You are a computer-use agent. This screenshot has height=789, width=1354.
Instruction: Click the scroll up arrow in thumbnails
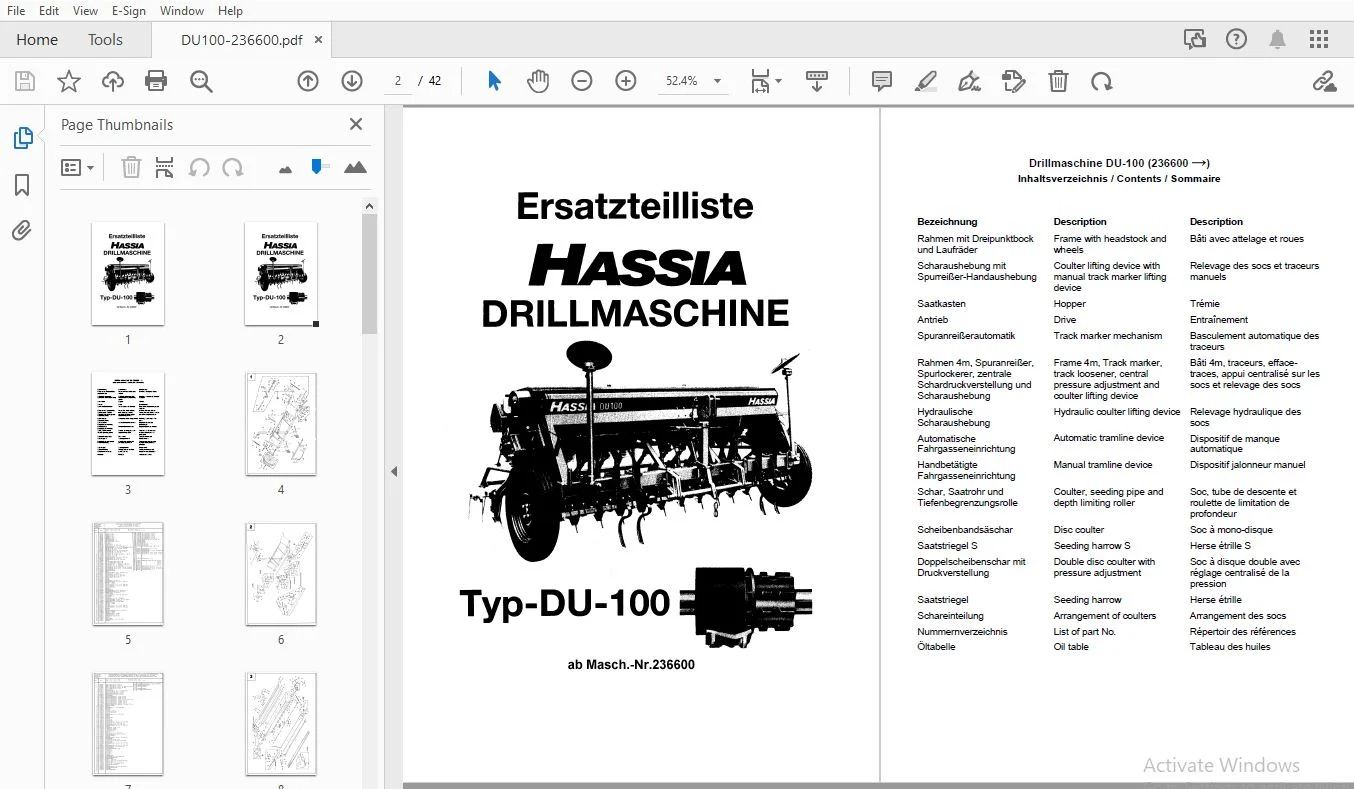(x=369, y=206)
